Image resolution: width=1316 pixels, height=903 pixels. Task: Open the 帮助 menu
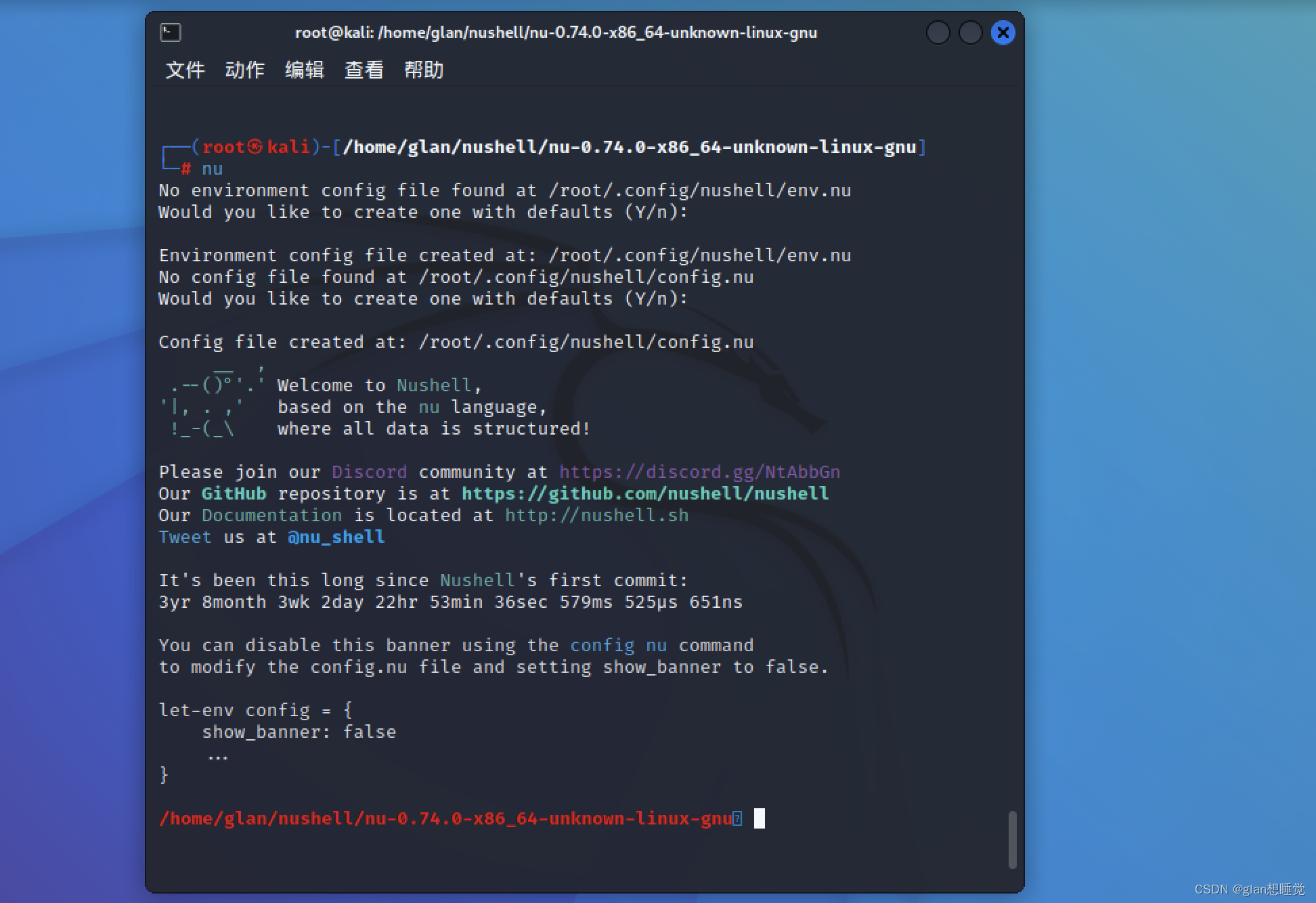[x=423, y=70]
